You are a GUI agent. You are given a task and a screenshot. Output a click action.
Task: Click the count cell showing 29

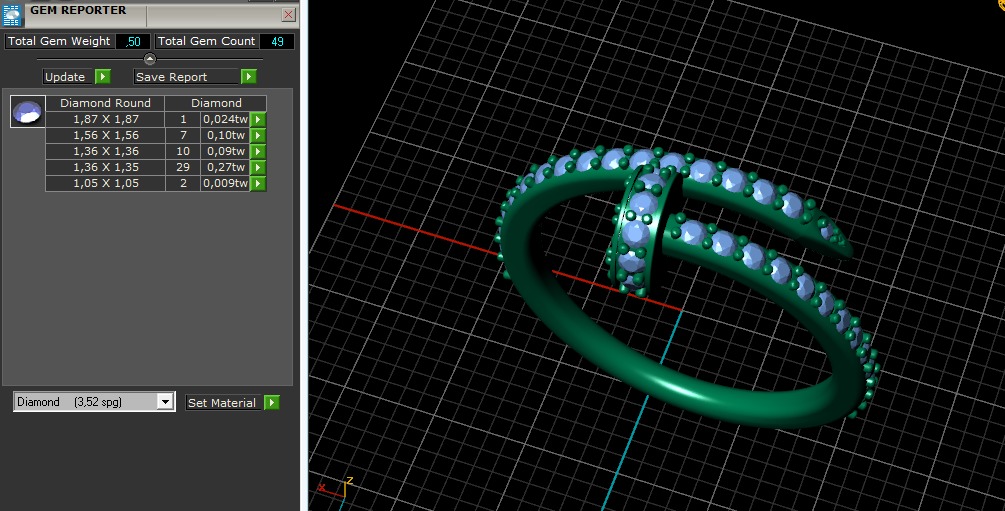(x=183, y=167)
